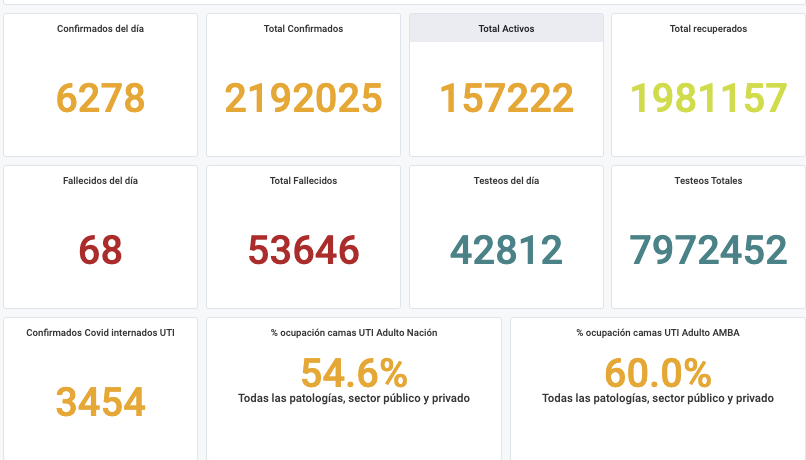Open % ocupación camas UTI Adulto AMBA title
The image size is (806, 460).
[658, 332]
